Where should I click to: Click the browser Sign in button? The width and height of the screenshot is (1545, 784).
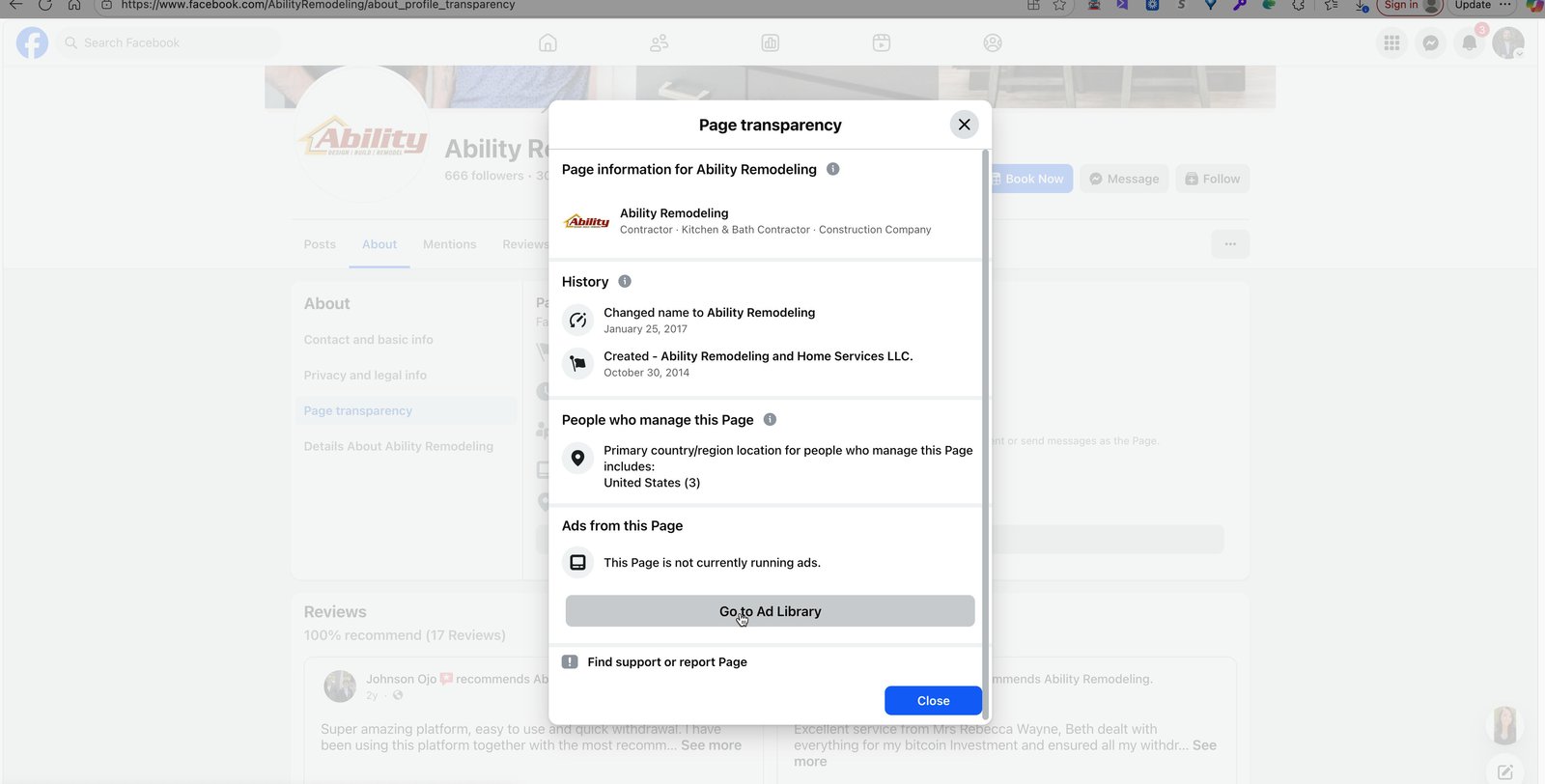click(1410, 6)
